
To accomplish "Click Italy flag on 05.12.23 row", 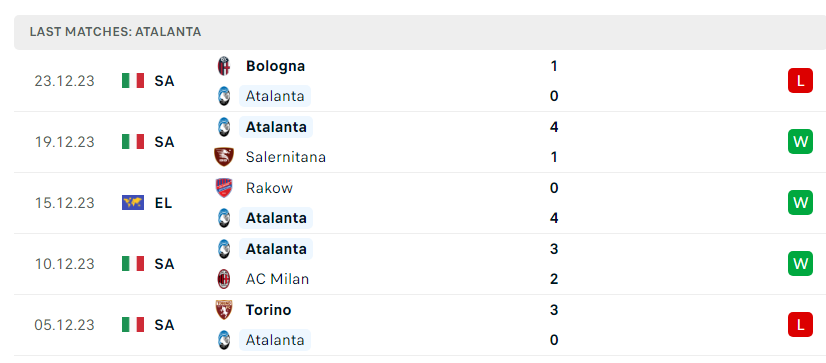I will pyautogui.click(x=133, y=325).
